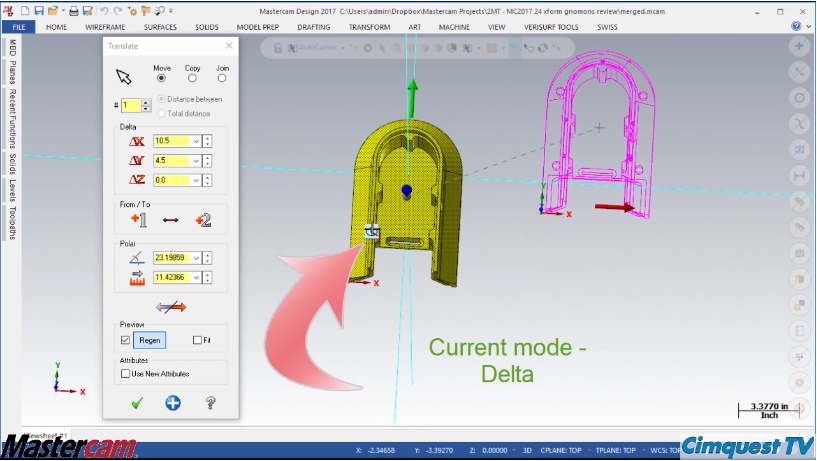The height and width of the screenshot is (461, 817).
Task: Click the To point +2 icon
Action: click(x=203, y=220)
